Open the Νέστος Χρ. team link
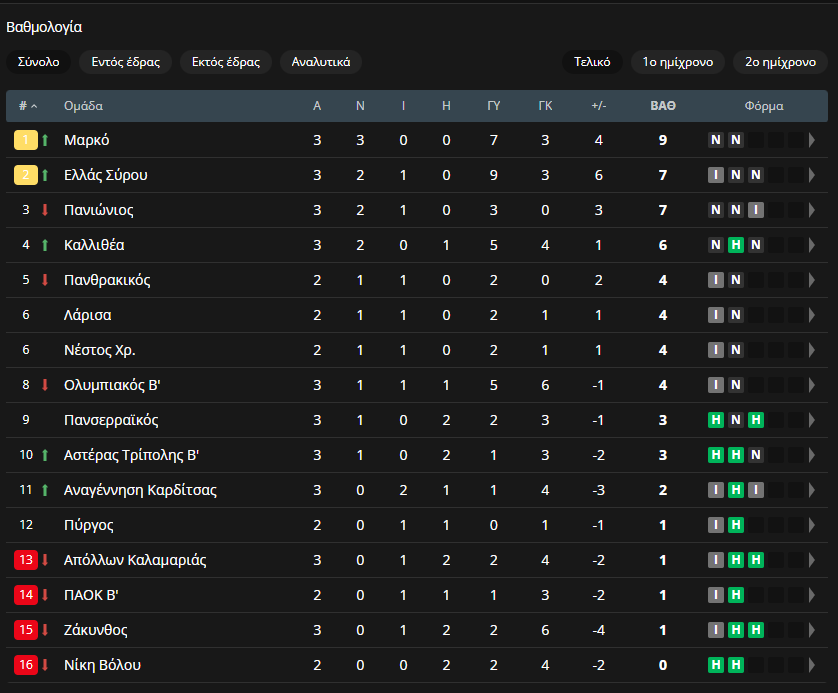838x693 pixels. pos(99,350)
